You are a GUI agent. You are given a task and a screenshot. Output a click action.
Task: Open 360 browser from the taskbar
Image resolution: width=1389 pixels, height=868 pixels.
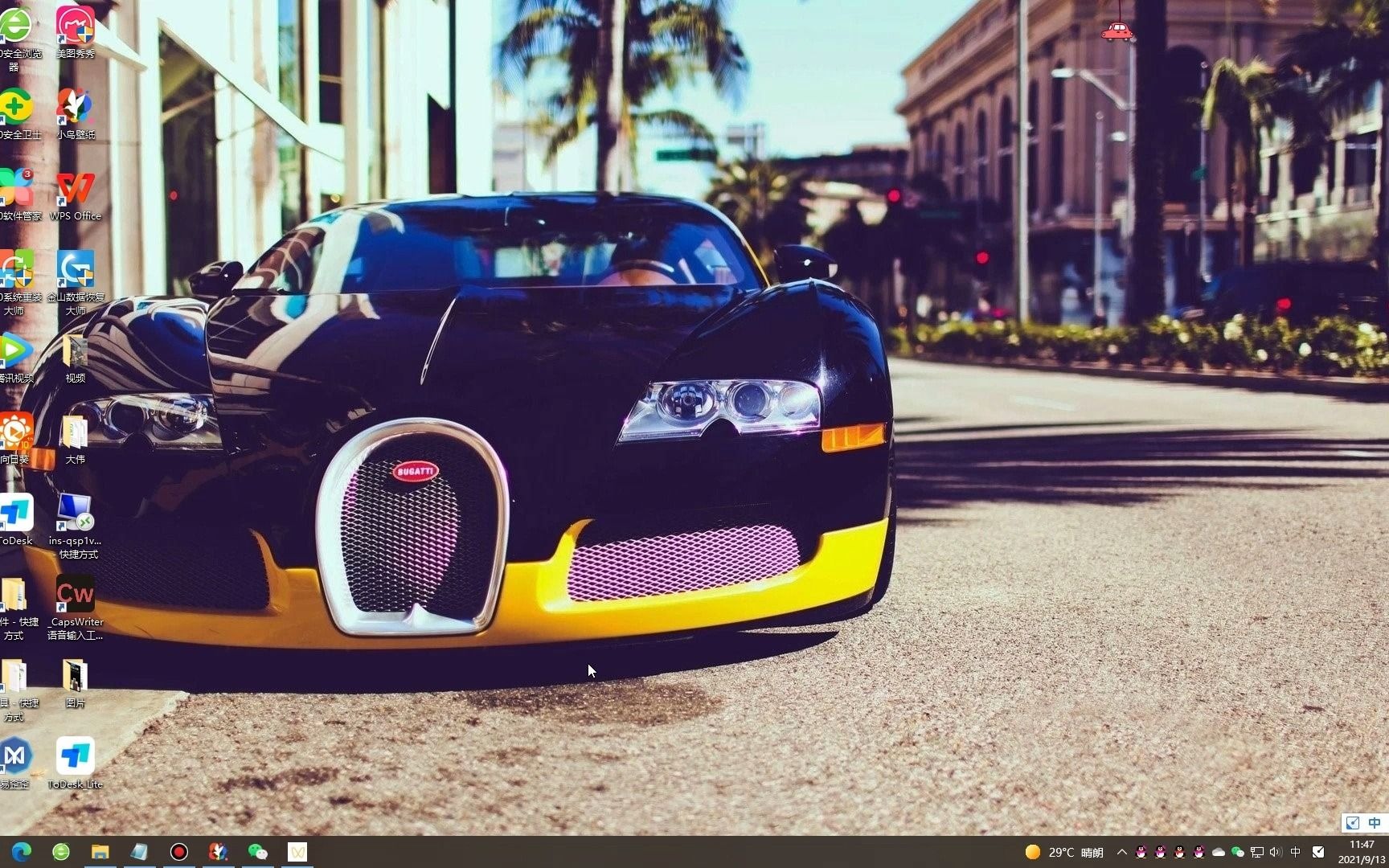point(61,852)
